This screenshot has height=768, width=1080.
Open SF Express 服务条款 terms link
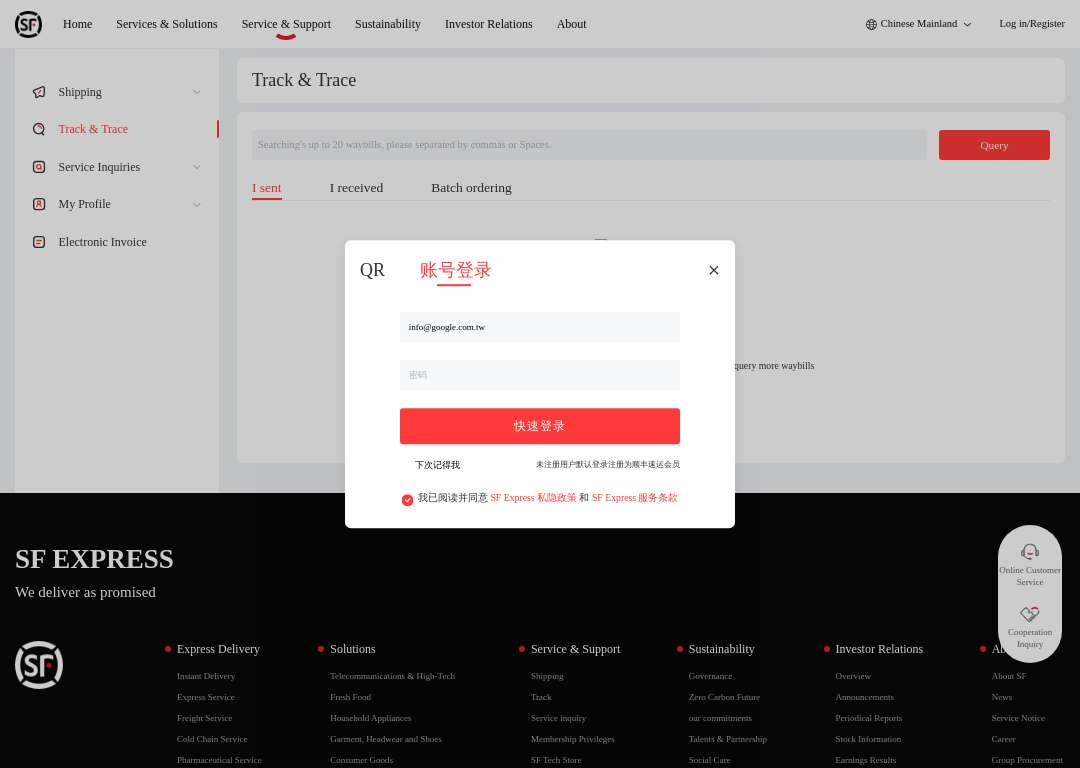[x=634, y=498]
